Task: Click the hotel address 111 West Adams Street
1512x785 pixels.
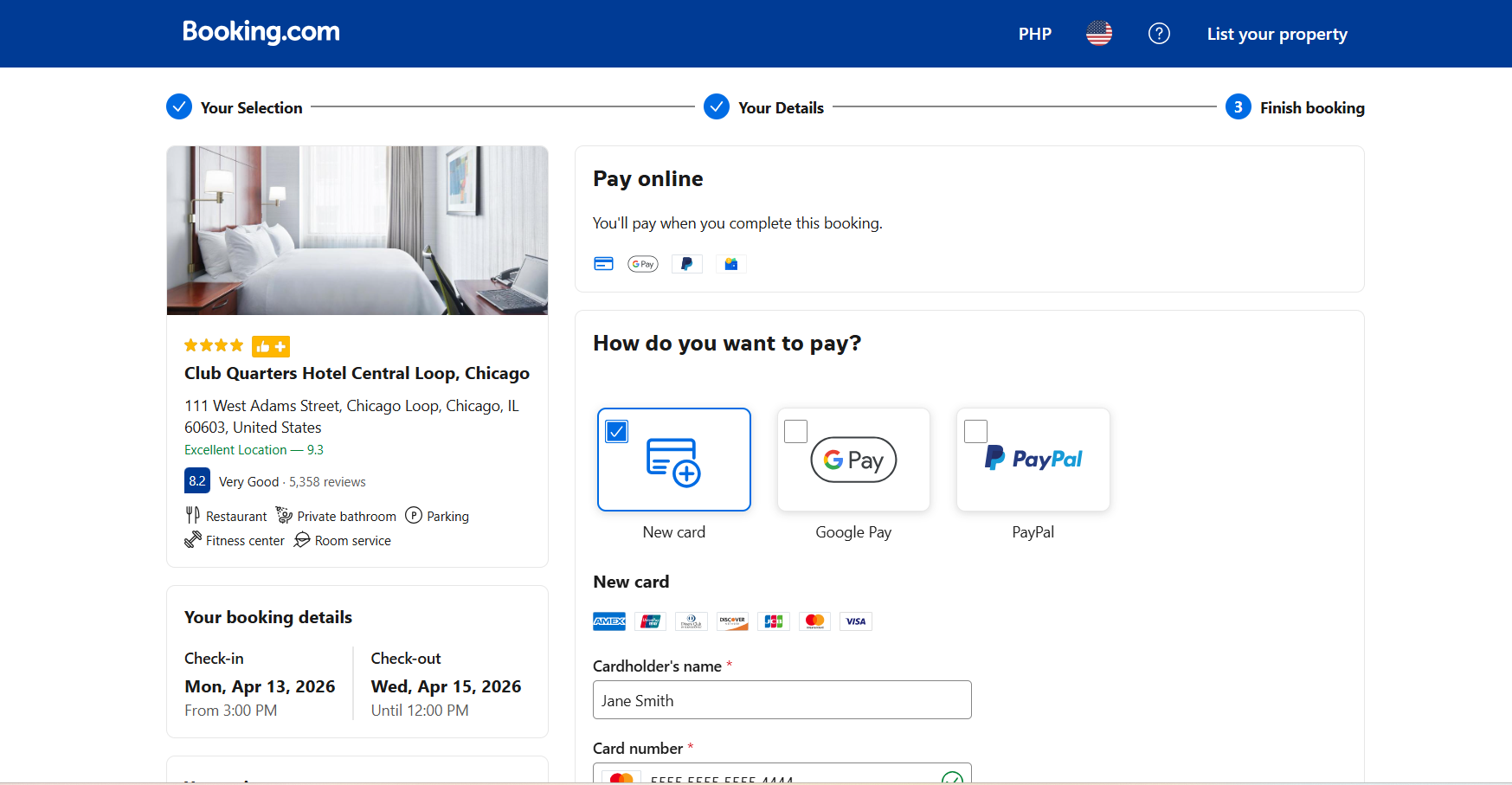Action: tap(351, 416)
